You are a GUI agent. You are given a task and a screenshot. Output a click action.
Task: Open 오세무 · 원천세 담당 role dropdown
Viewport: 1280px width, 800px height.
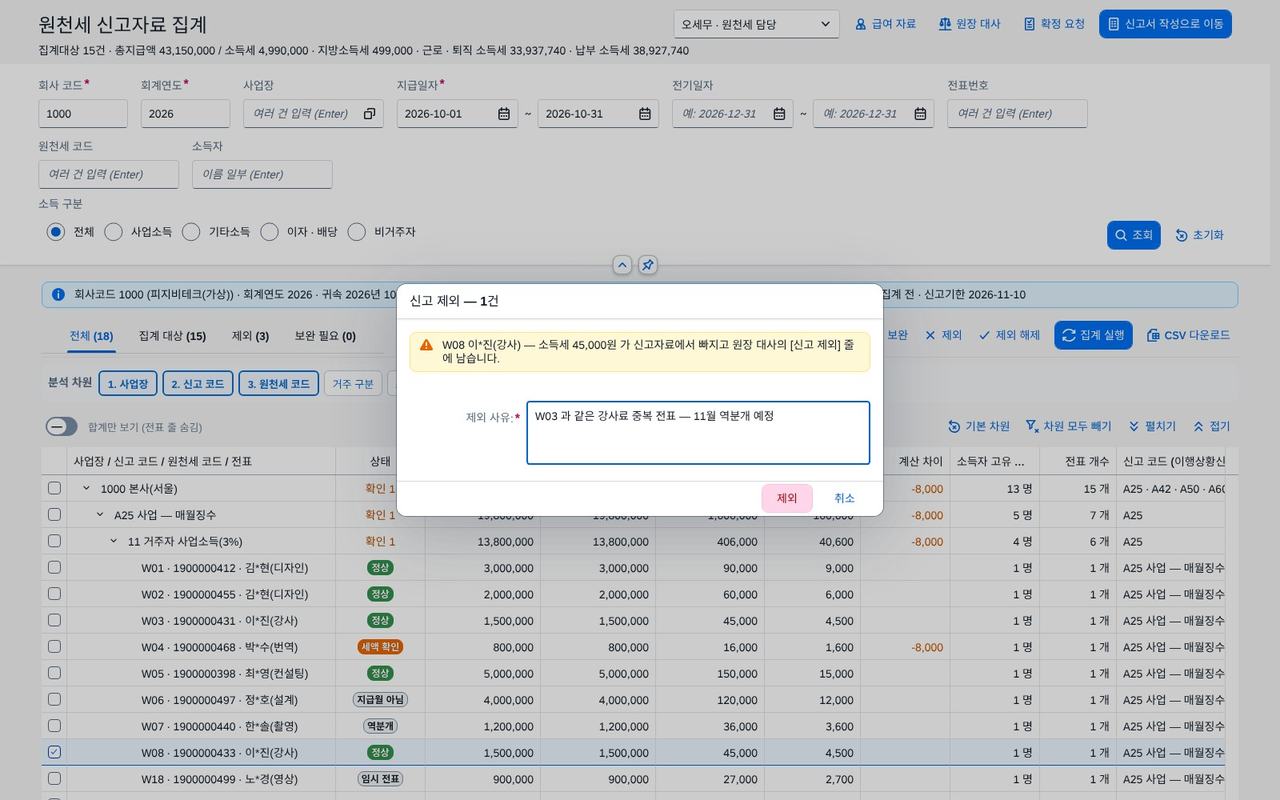click(756, 24)
